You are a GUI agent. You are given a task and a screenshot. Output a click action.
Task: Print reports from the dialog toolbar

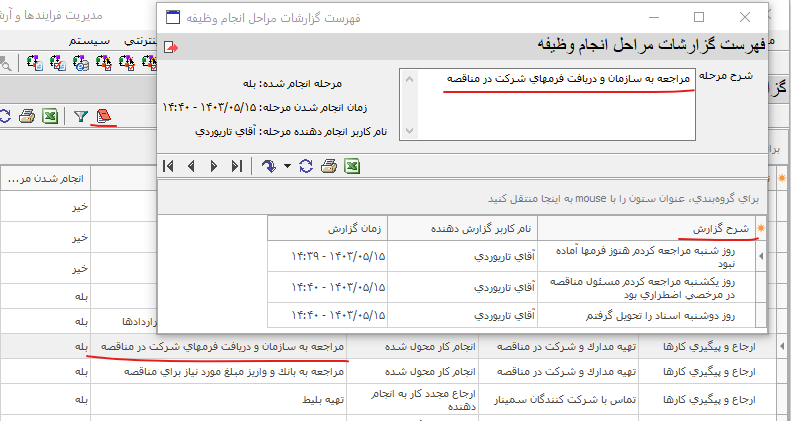pos(328,166)
